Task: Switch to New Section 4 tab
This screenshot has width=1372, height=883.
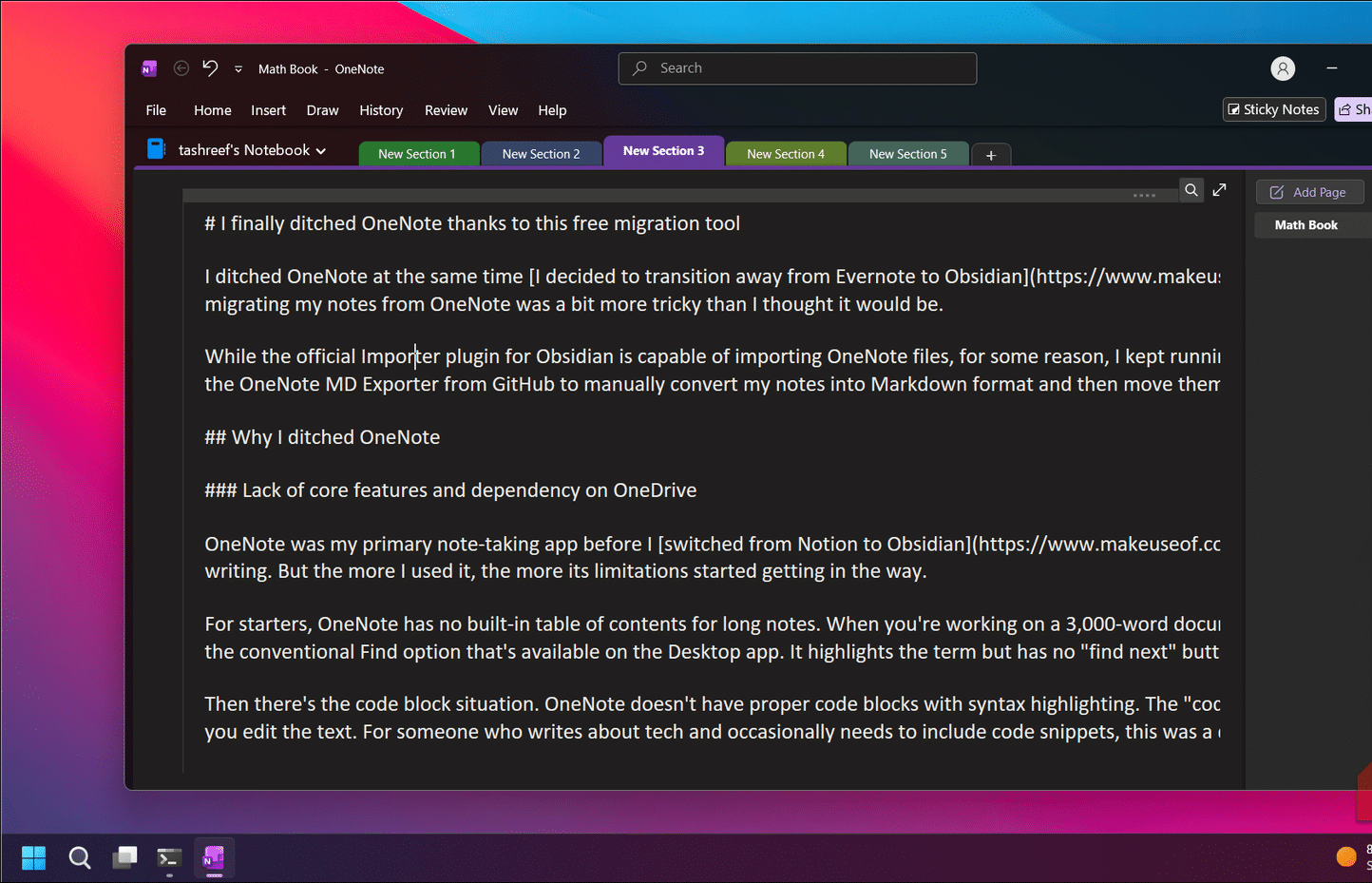Action: click(x=786, y=153)
